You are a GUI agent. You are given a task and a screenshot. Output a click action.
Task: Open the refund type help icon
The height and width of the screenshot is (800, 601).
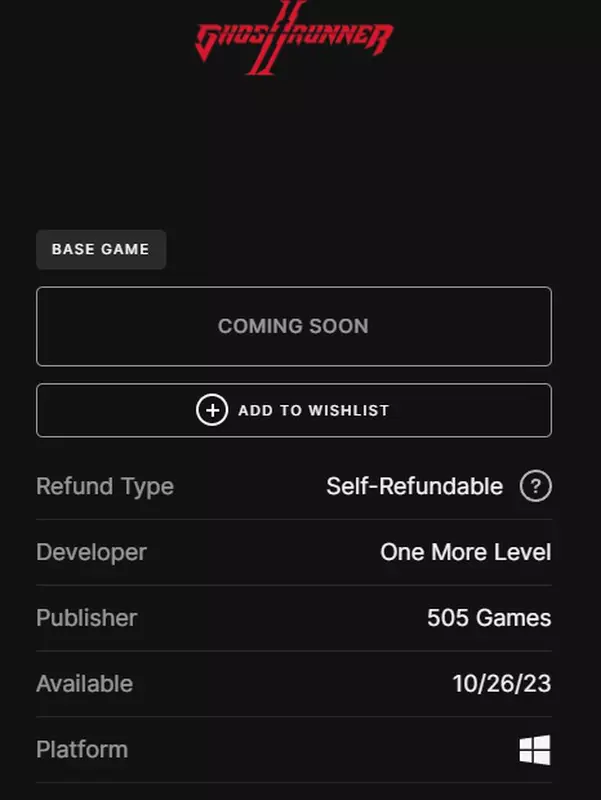(x=535, y=486)
